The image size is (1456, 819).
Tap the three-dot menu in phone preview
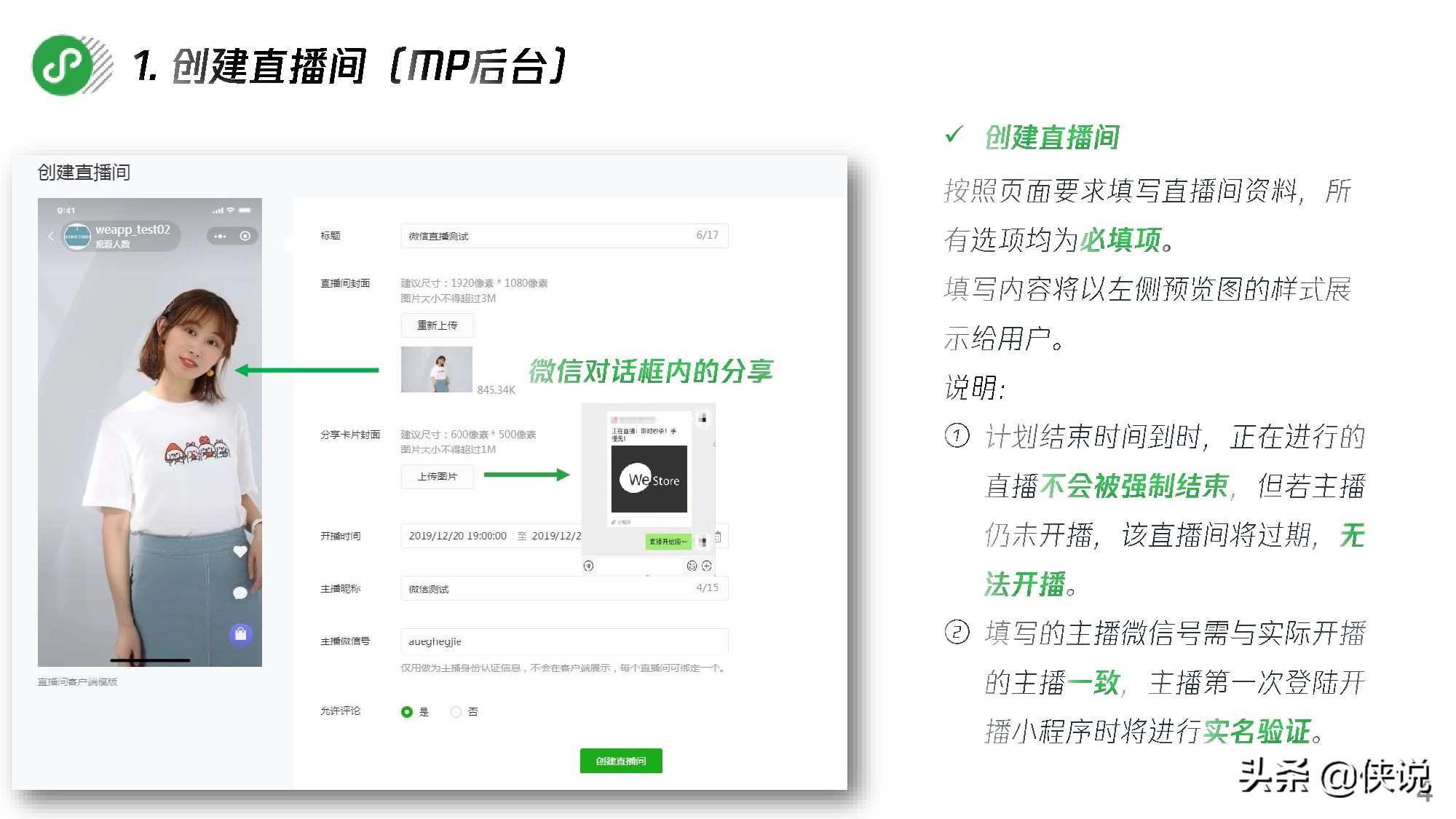tap(220, 236)
